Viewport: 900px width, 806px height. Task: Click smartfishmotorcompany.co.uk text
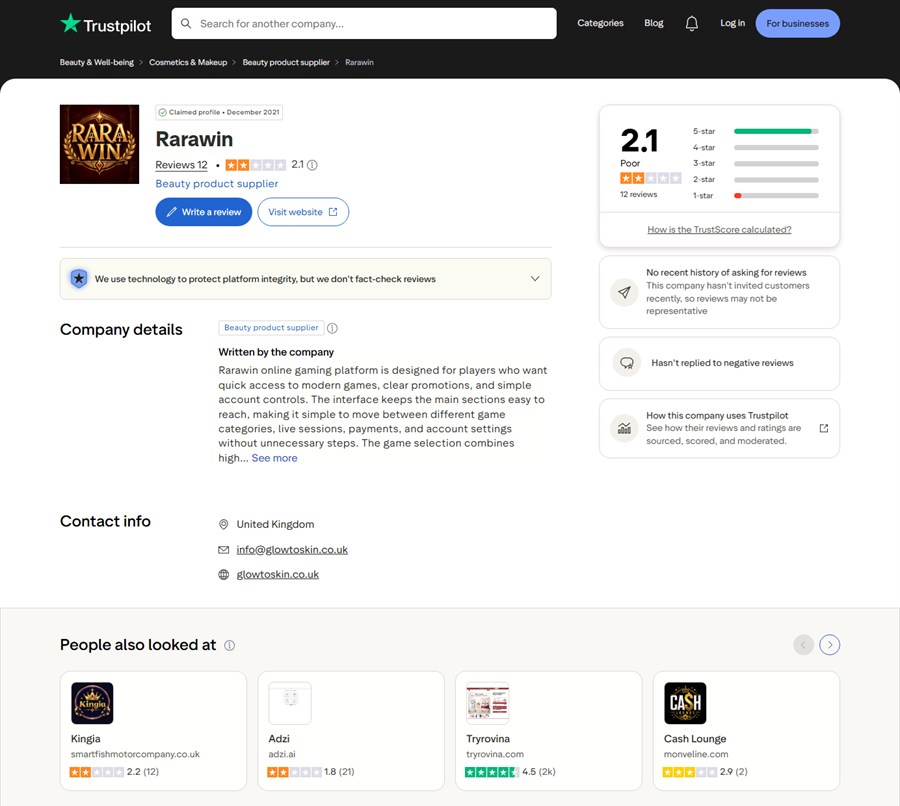pyautogui.click(x=135, y=754)
